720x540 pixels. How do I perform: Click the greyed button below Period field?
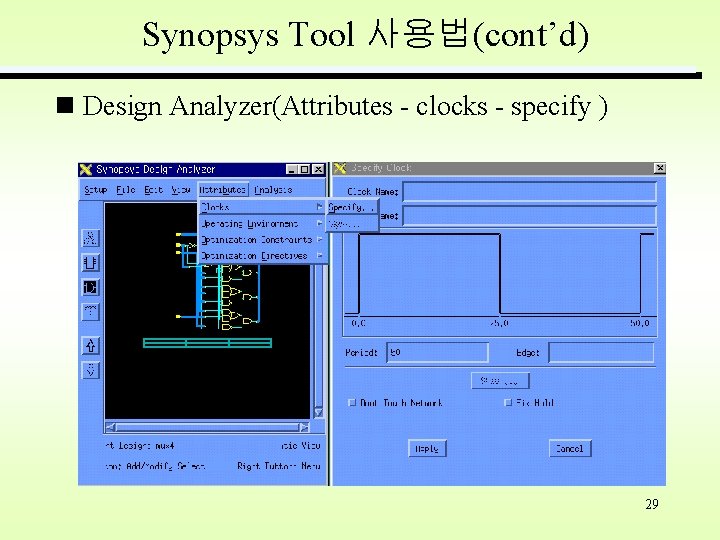coord(501,381)
